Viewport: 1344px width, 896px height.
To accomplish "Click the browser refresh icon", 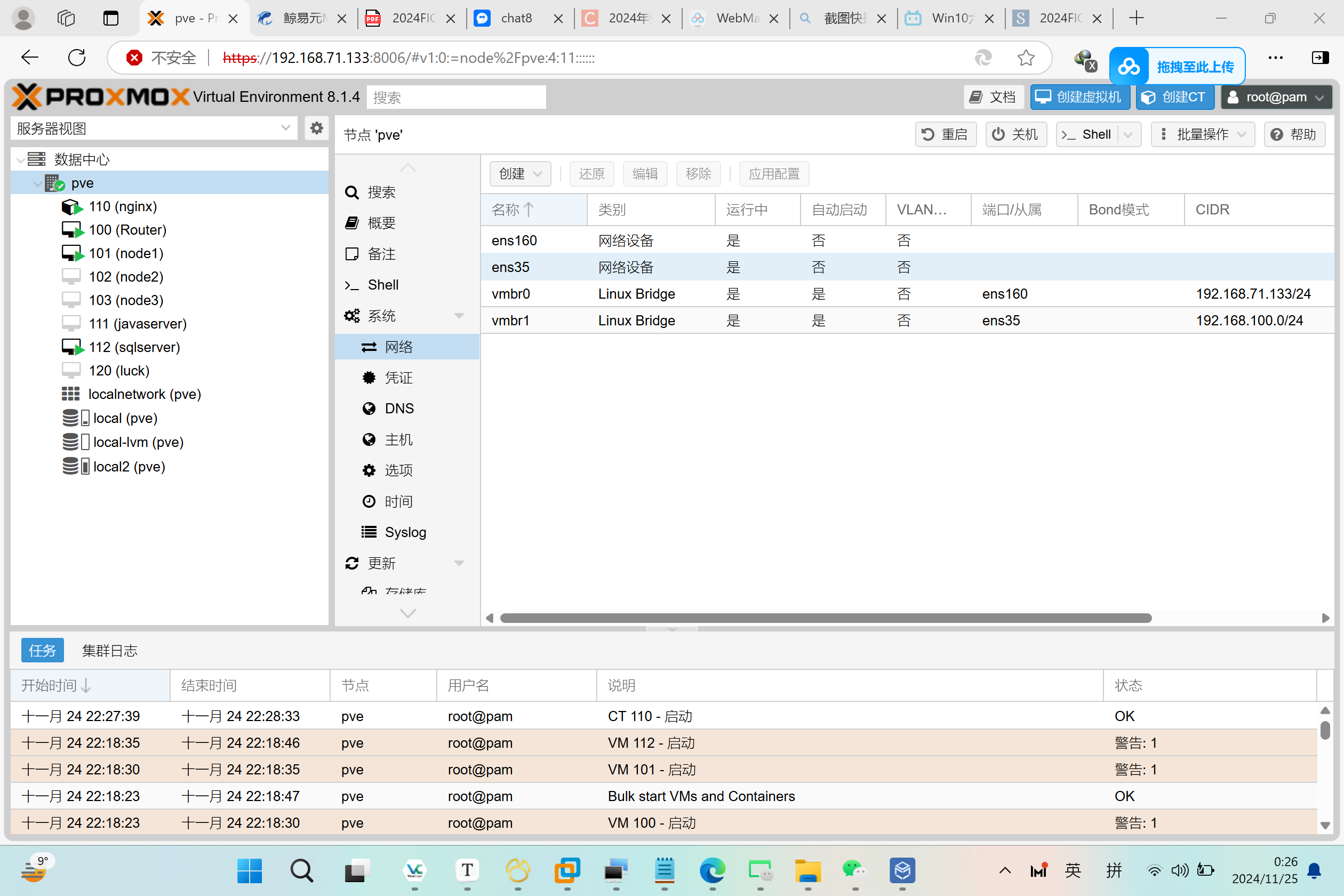I will click(x=77, y=58).
